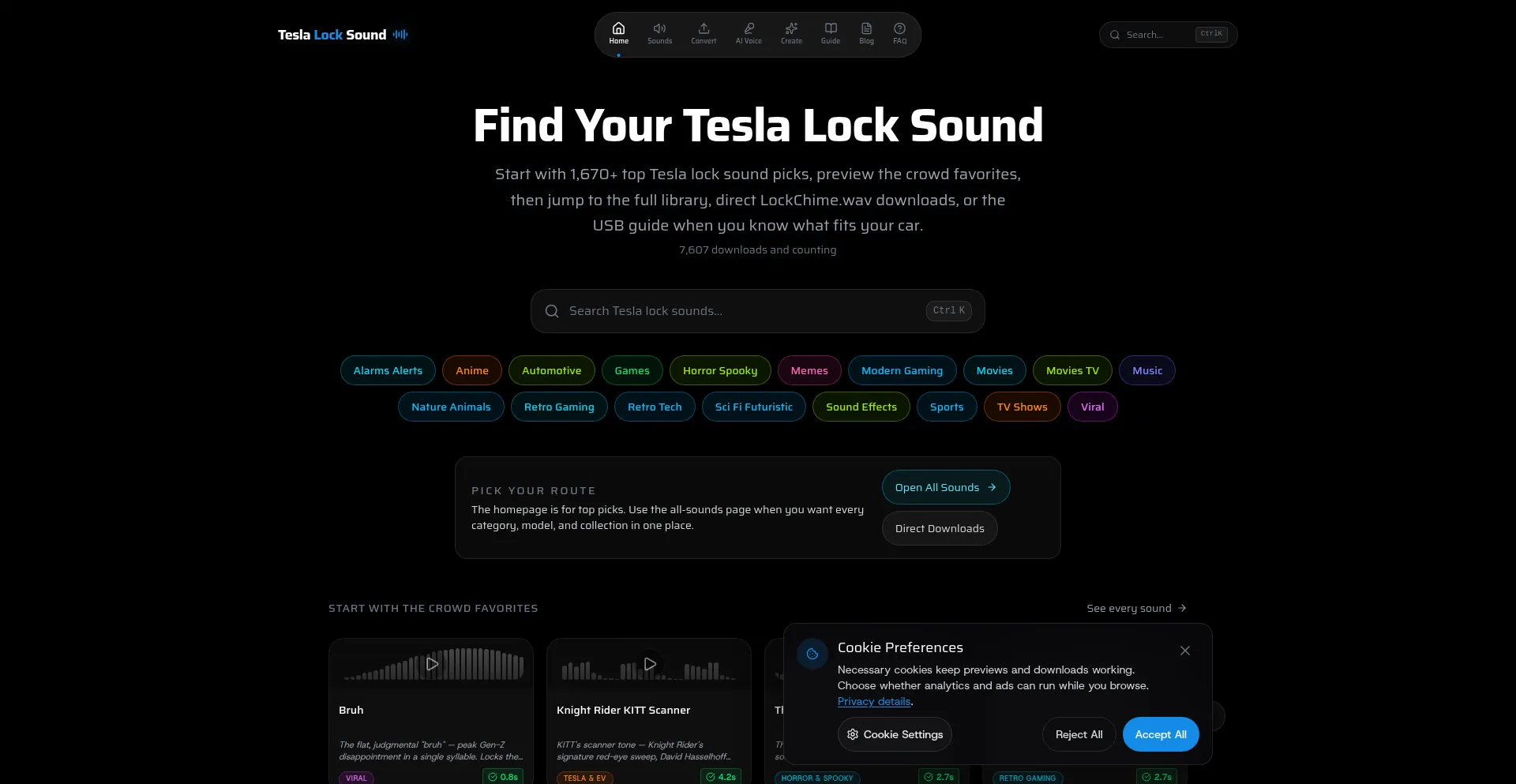The image size is (1516, 784).
Task: Select the Games category chip
Action: [x=632, y=370]
